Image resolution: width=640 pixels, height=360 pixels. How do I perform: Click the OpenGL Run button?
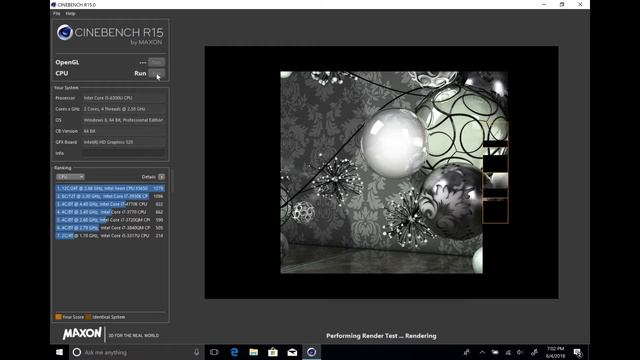tap(157, 62)
